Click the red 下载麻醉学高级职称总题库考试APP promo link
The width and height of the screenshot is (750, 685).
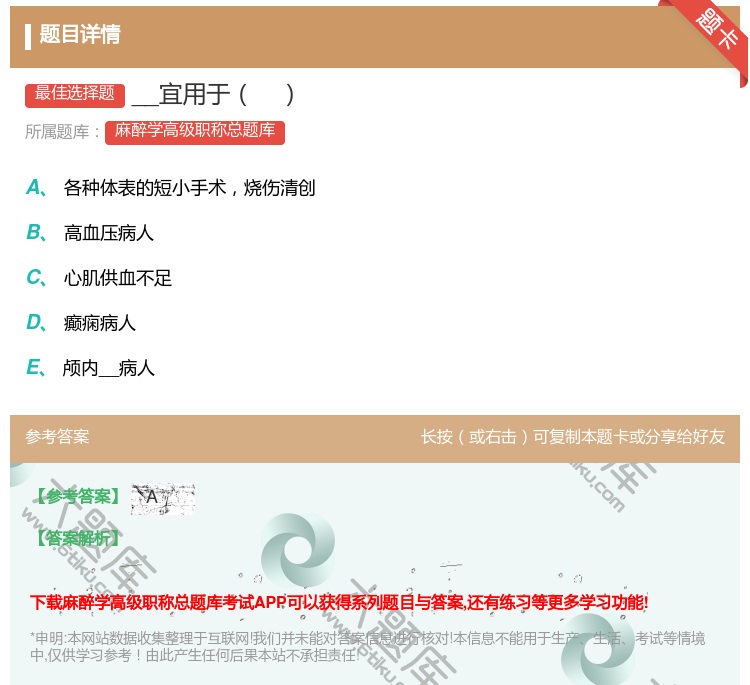[339, 602]
